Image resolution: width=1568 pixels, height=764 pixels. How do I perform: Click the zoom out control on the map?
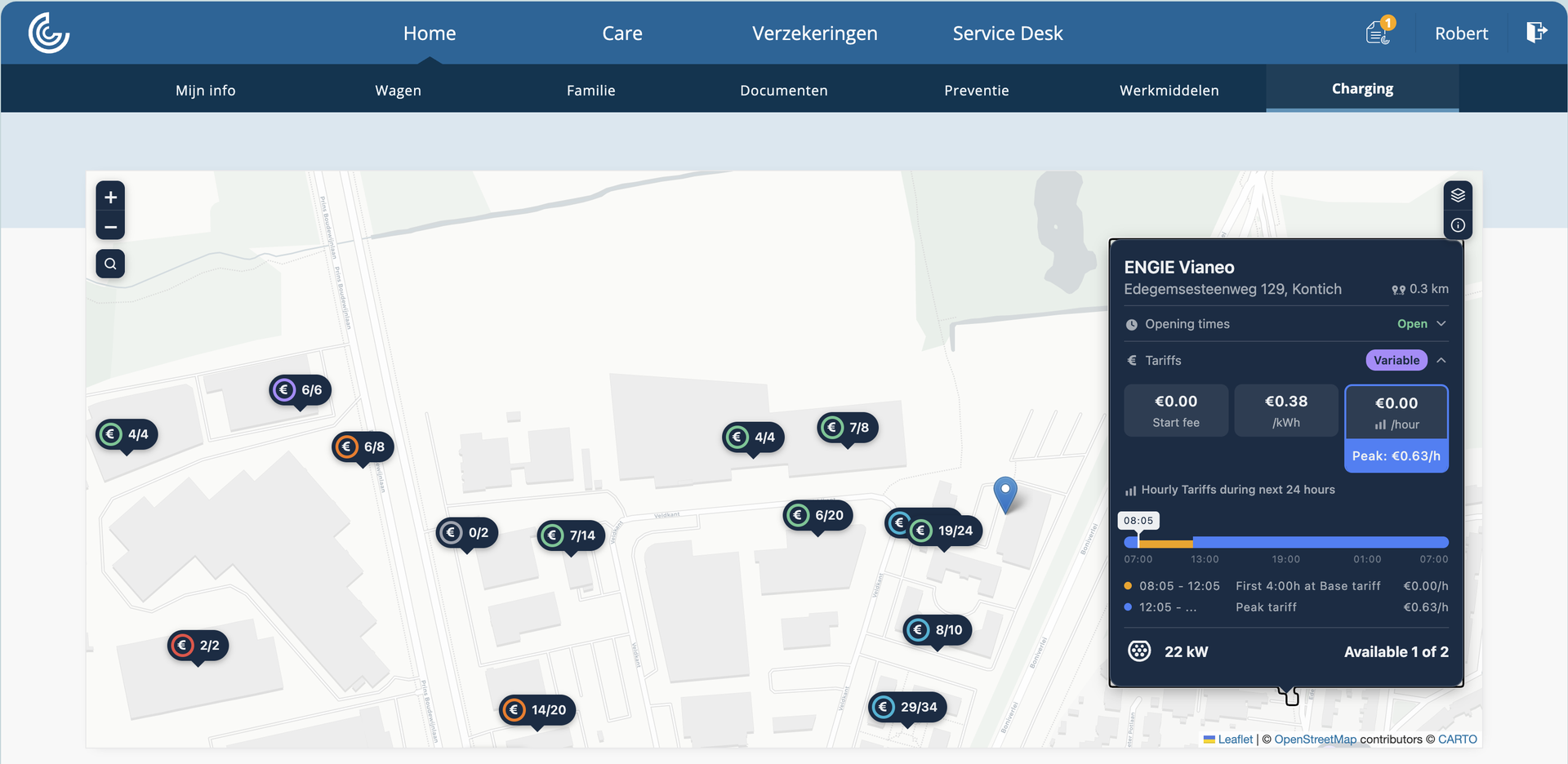tap(110, 227)
